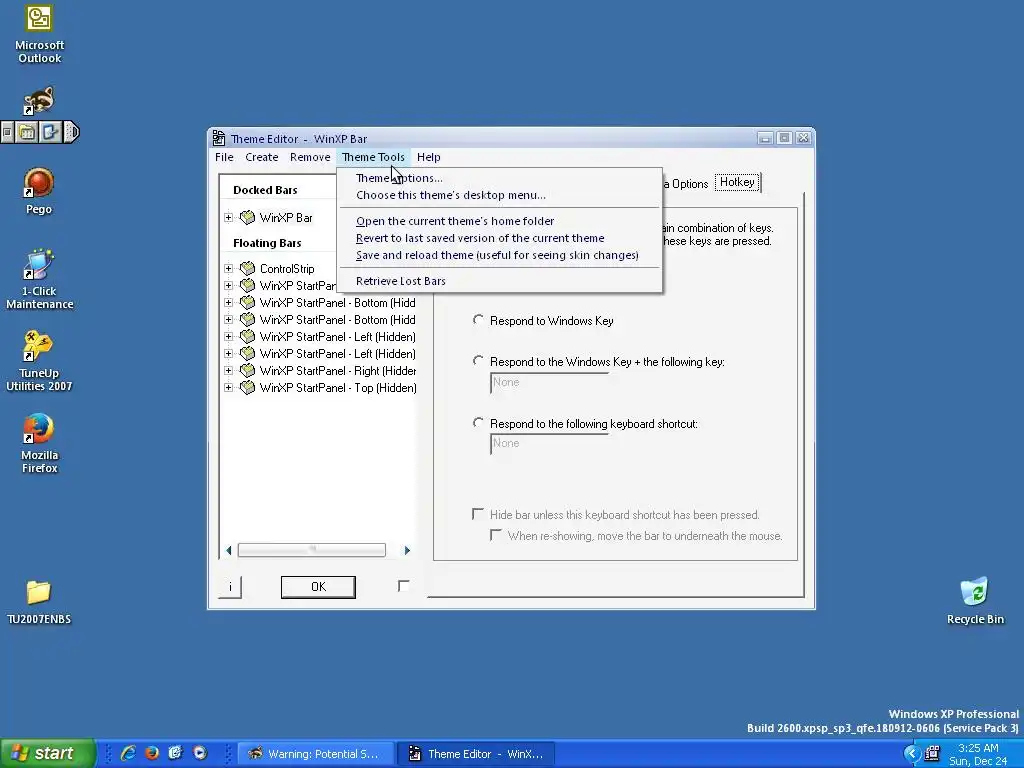The image size is (1024, 768).
Task: Toggle move bar underneath the mouse checkbox
Action: (x=496, y=536)
